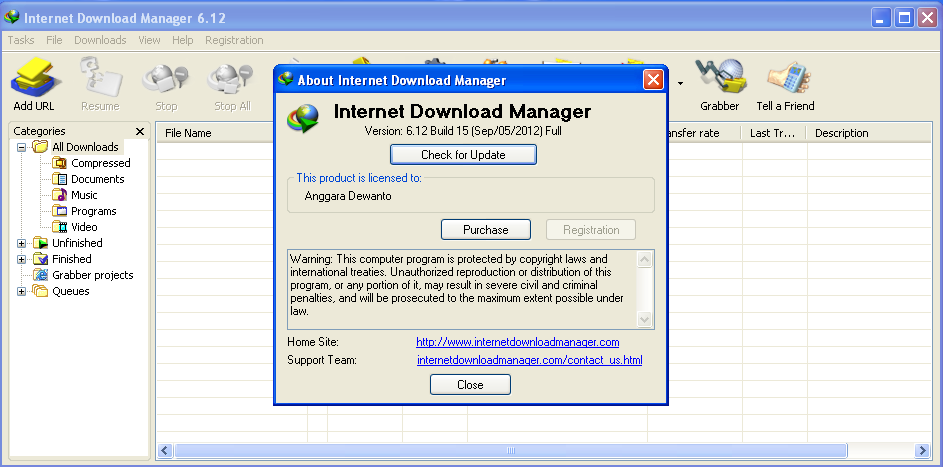This screenshot has width=943, height=467.
Task: Select the Programs category folder
Action: point(84,211)
